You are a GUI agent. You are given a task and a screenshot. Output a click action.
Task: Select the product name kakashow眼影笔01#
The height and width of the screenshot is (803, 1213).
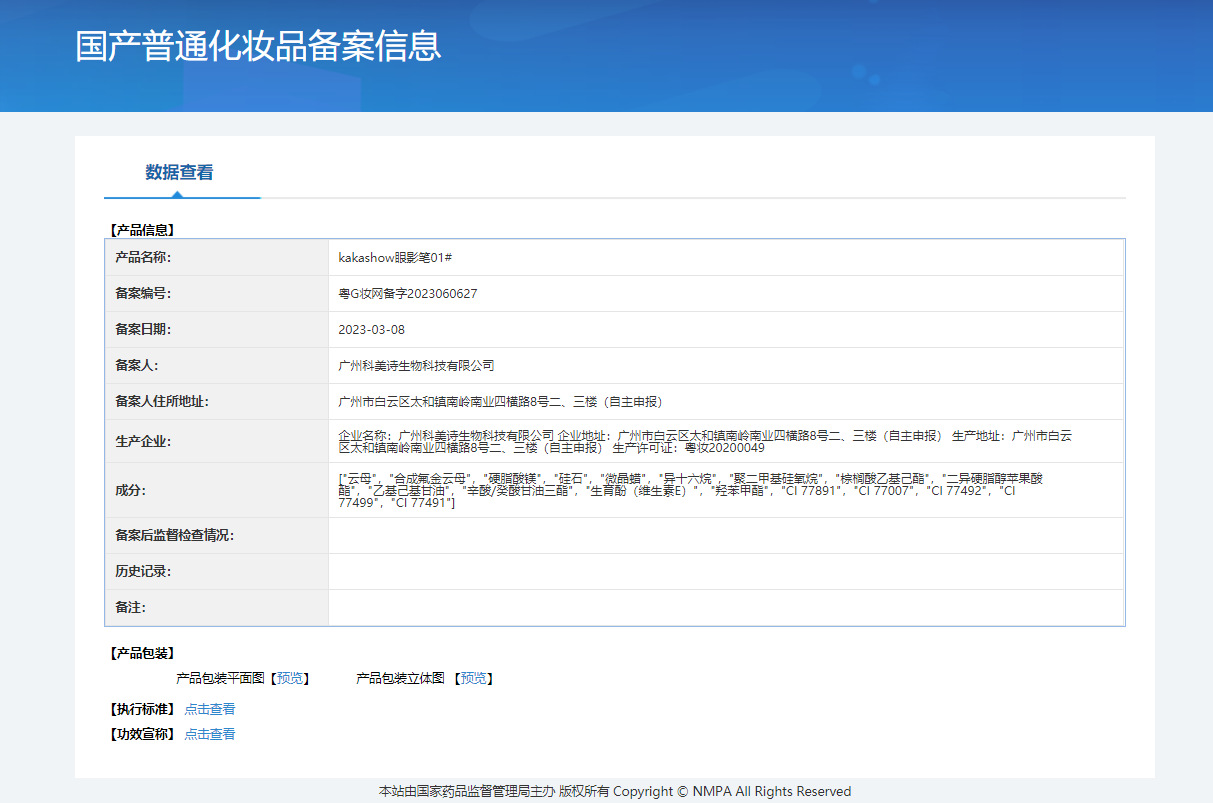click(x=396, y=258)
